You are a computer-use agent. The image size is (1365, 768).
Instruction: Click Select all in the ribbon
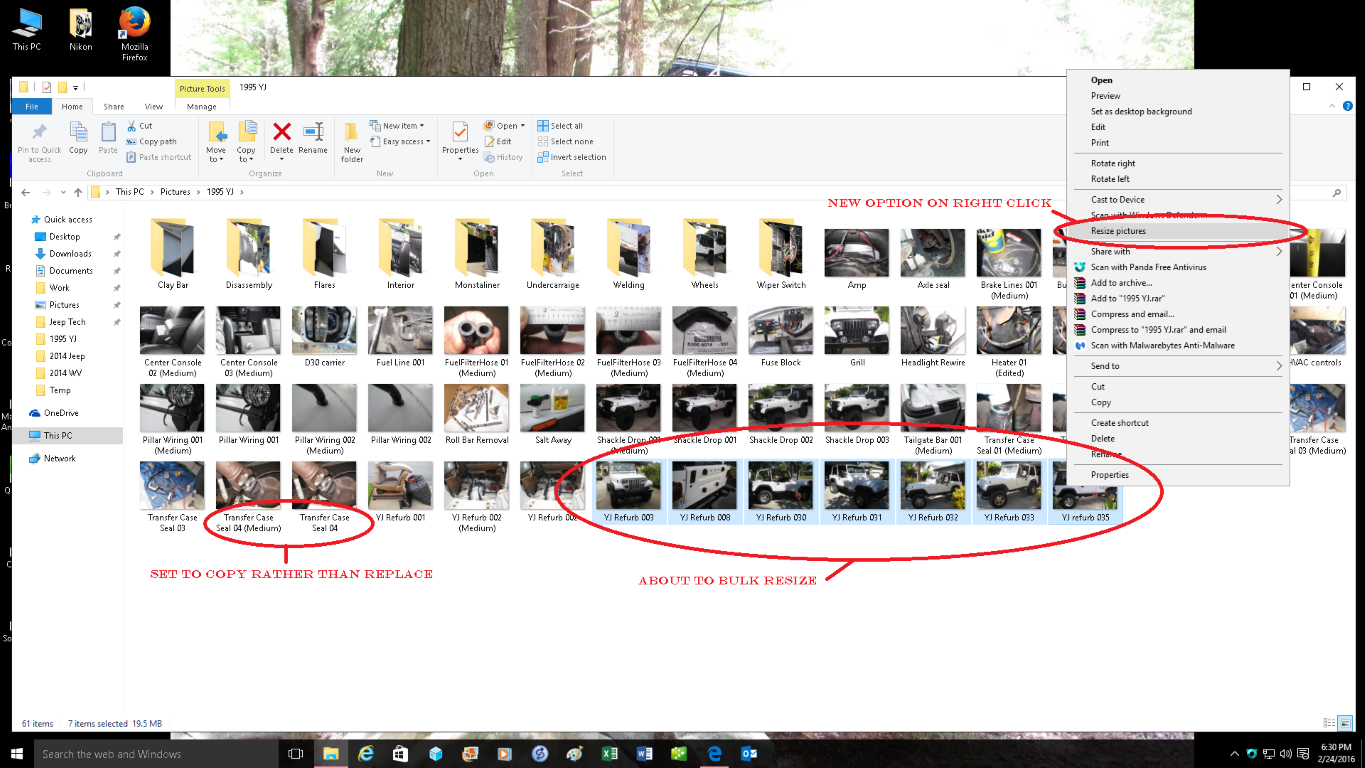[x=566, y=126]
